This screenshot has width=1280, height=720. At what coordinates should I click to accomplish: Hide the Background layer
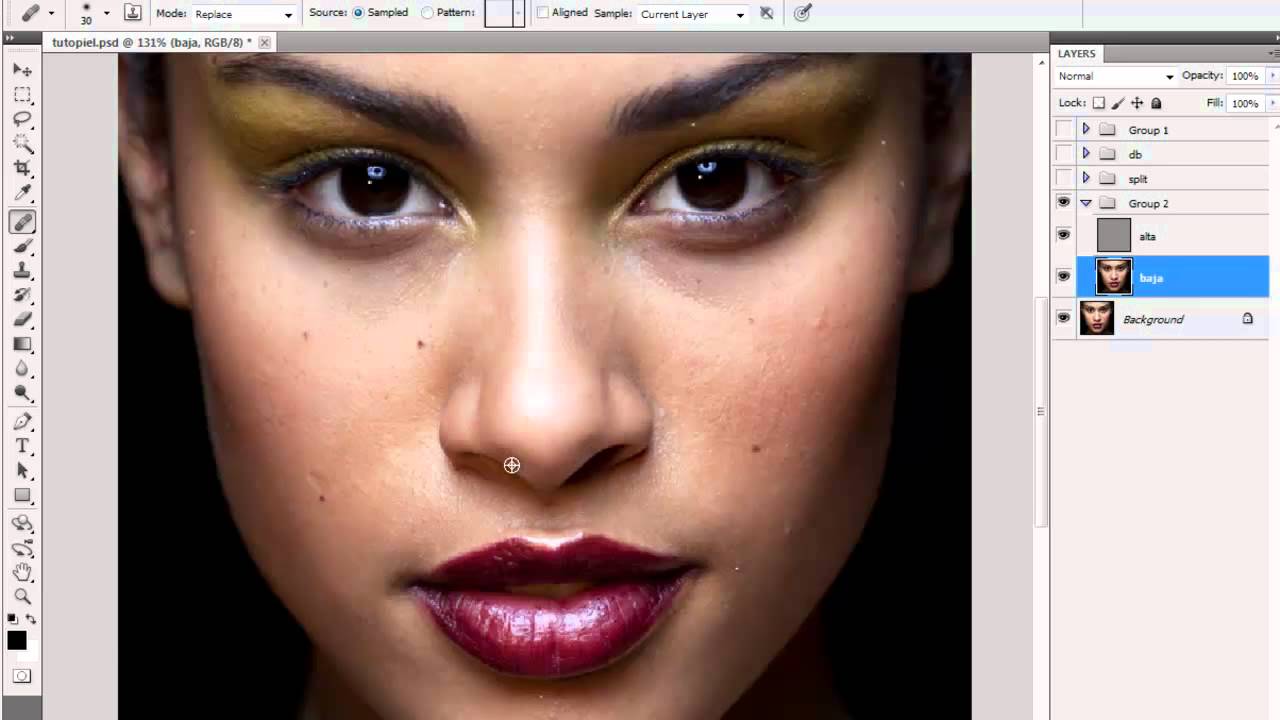pyautogui.click(x=1063, y=319)
